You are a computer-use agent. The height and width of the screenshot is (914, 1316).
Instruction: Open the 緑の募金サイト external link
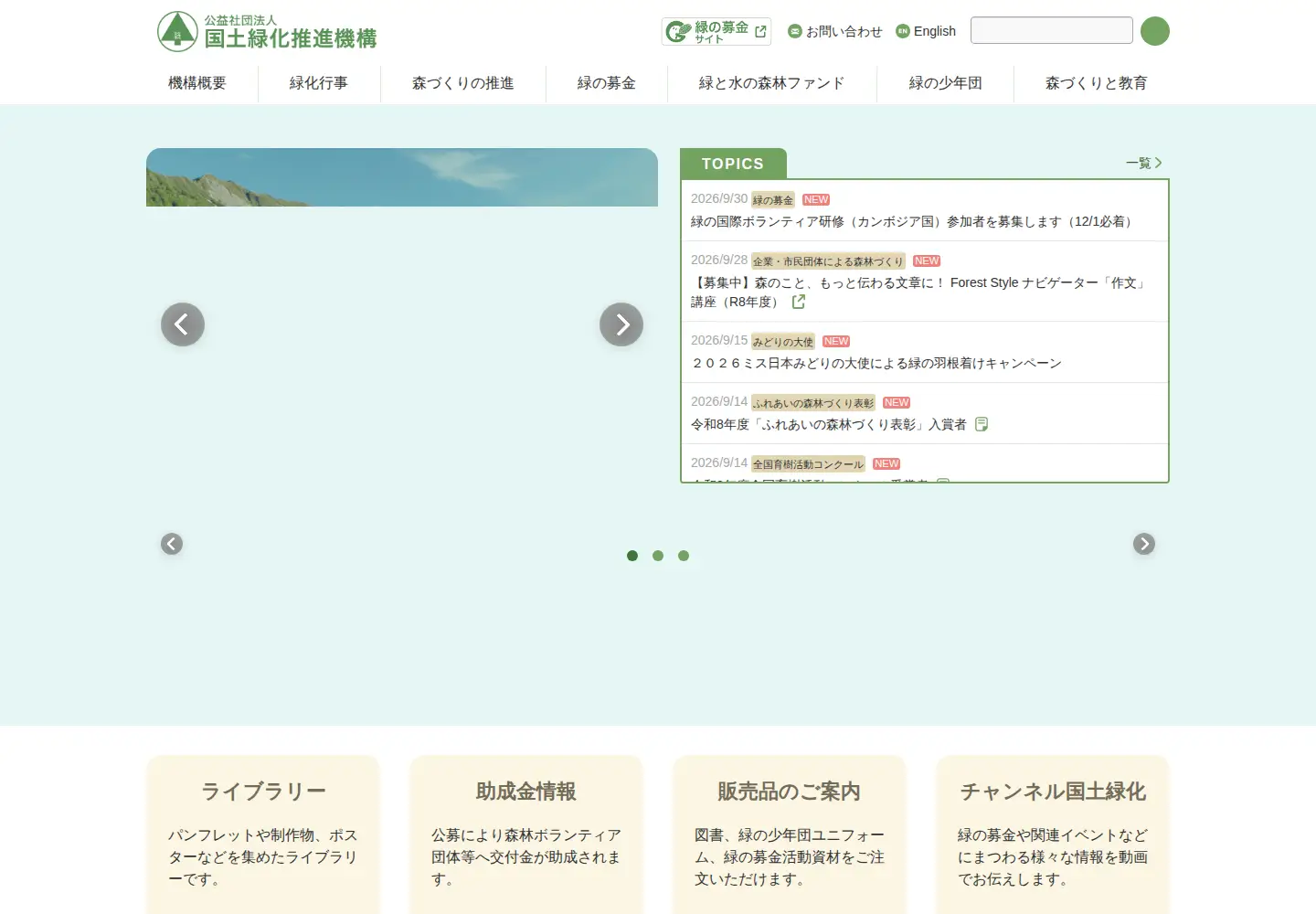pos(716,32)
